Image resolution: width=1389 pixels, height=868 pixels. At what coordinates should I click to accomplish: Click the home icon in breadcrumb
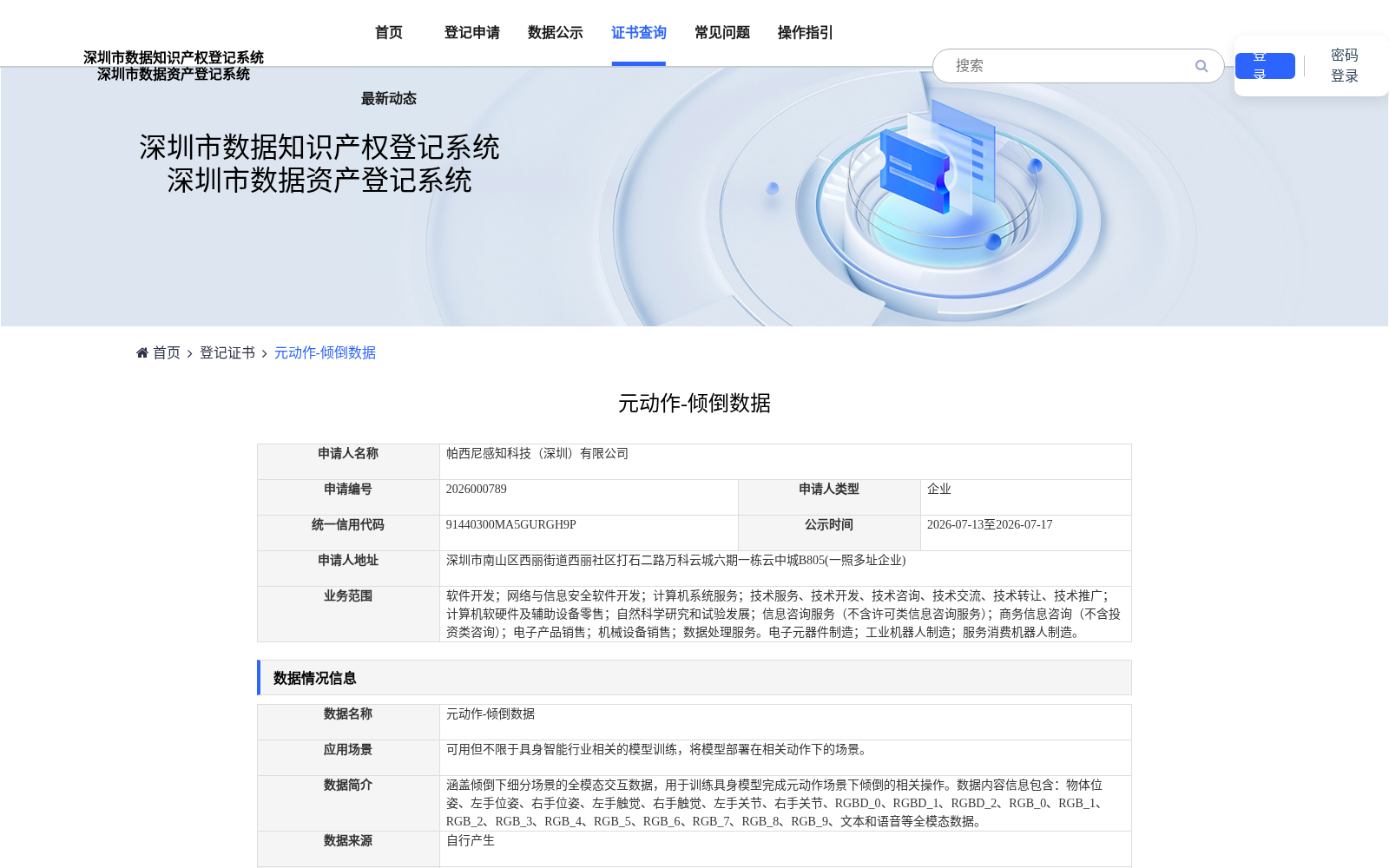point(142,352)
